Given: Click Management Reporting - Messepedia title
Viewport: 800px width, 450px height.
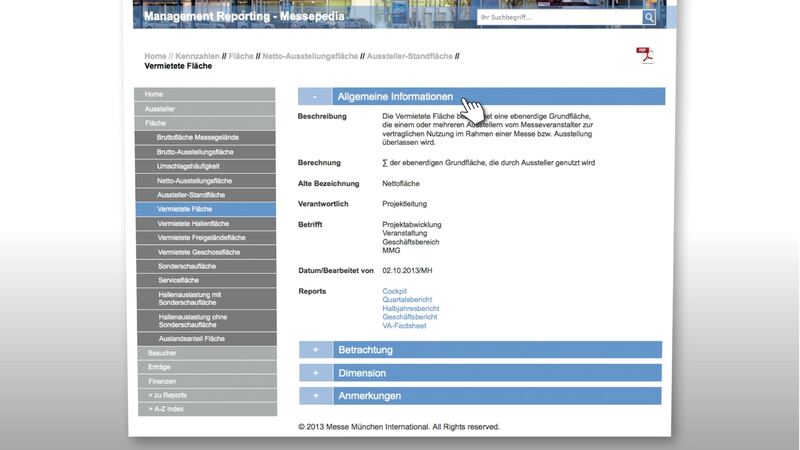Looking at the screenshot, I should coord(244,16).
